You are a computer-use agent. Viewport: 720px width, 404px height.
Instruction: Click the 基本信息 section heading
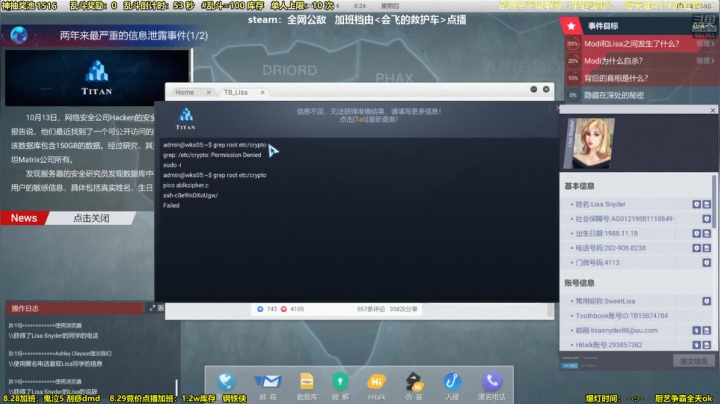[579, 186]
